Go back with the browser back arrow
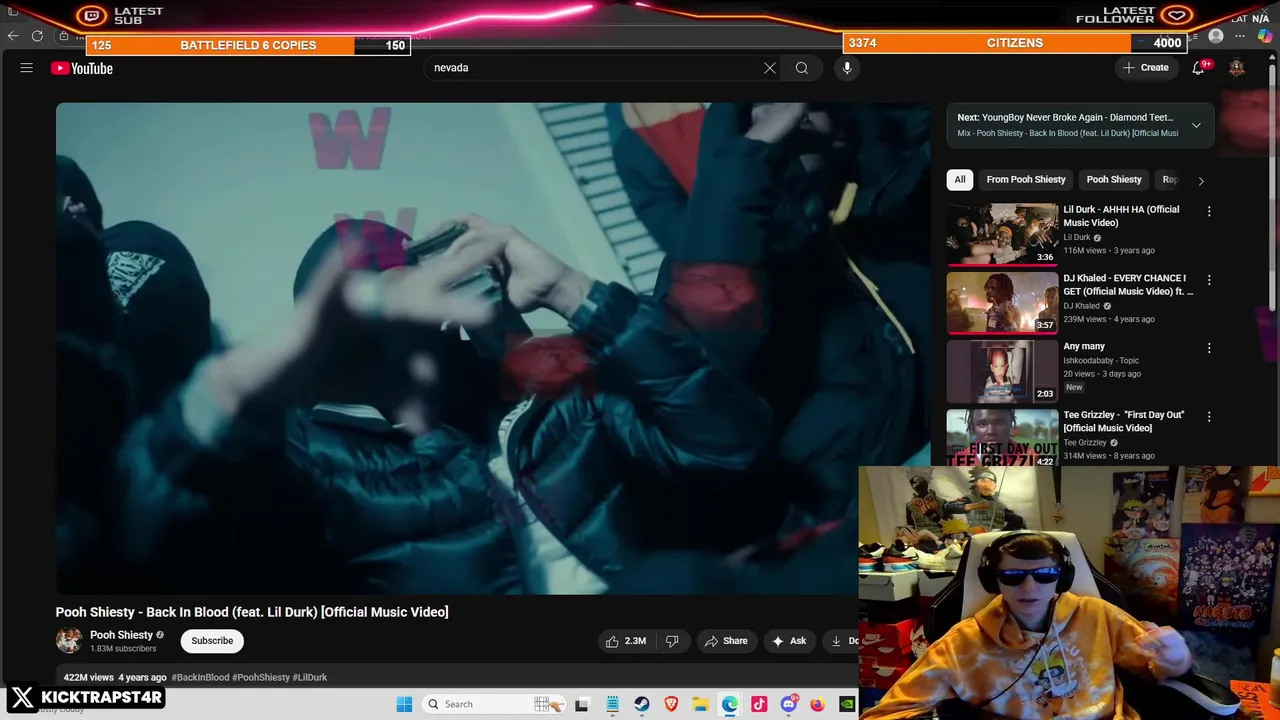Viewport: 1280px width, 720px height. 13,36
